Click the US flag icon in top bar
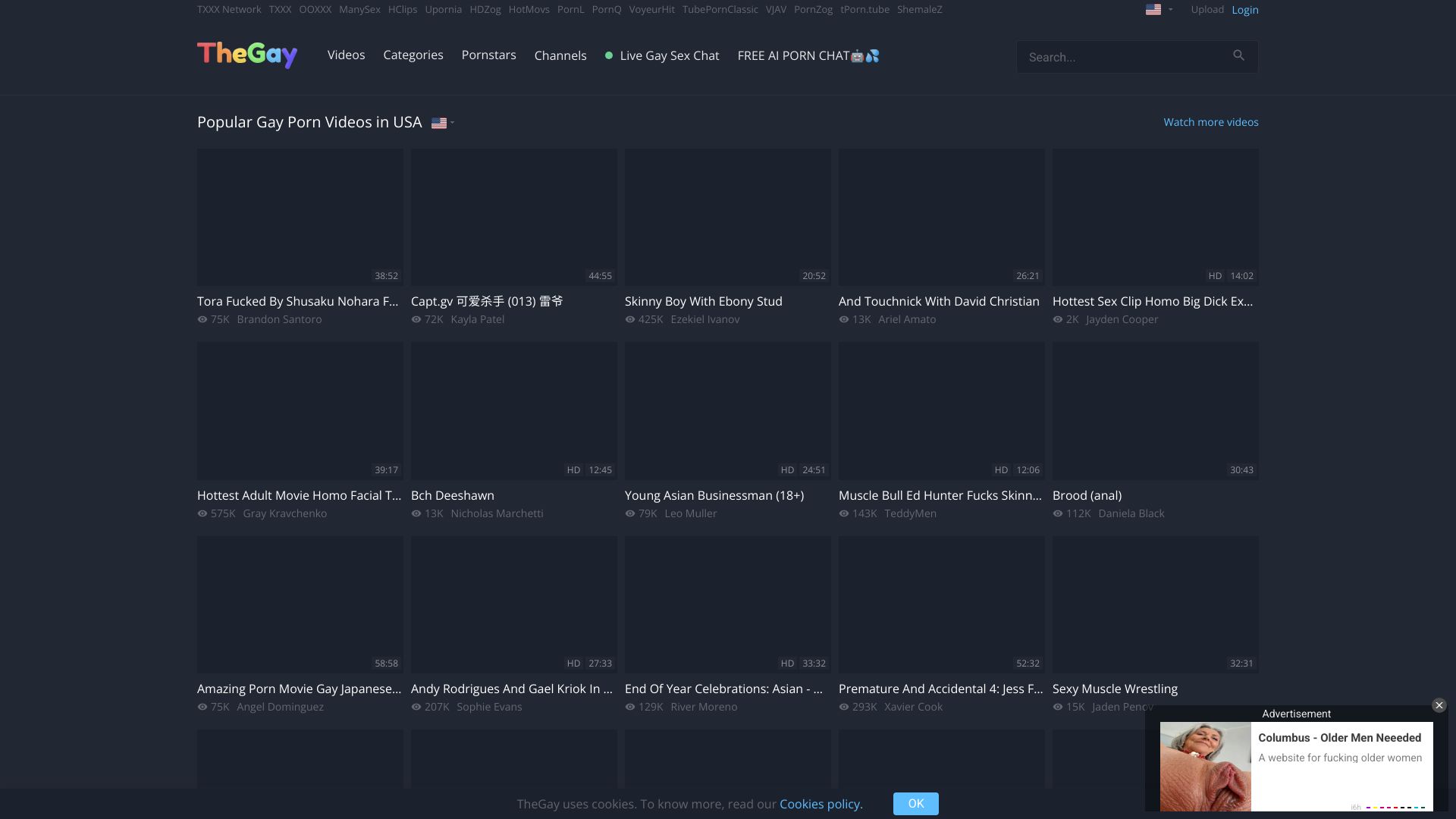Viewport: 1456px width, 819px height. pyautogui.click(x=1153, y=10)
